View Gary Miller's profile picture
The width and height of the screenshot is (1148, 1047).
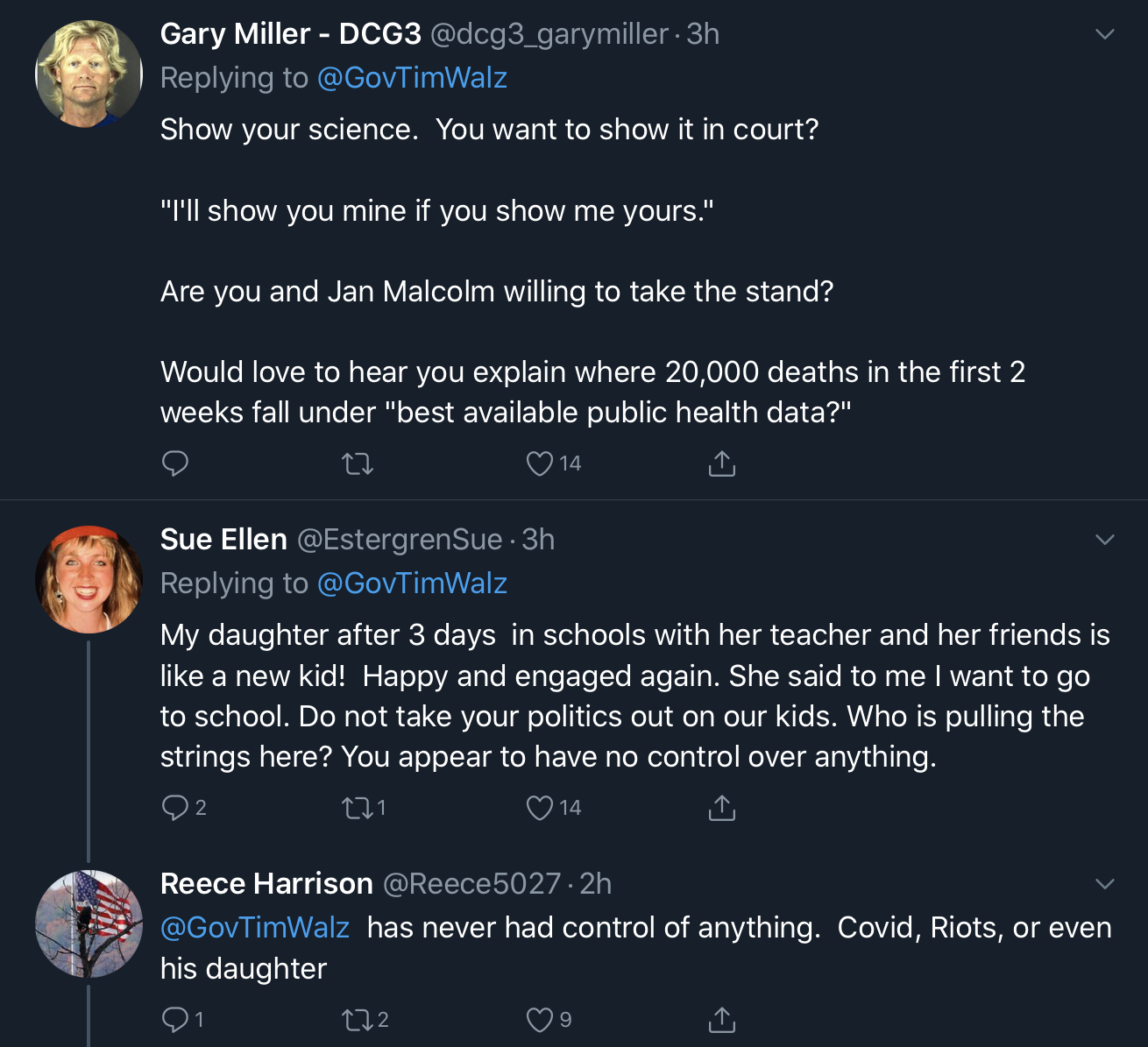pos(89,74)
